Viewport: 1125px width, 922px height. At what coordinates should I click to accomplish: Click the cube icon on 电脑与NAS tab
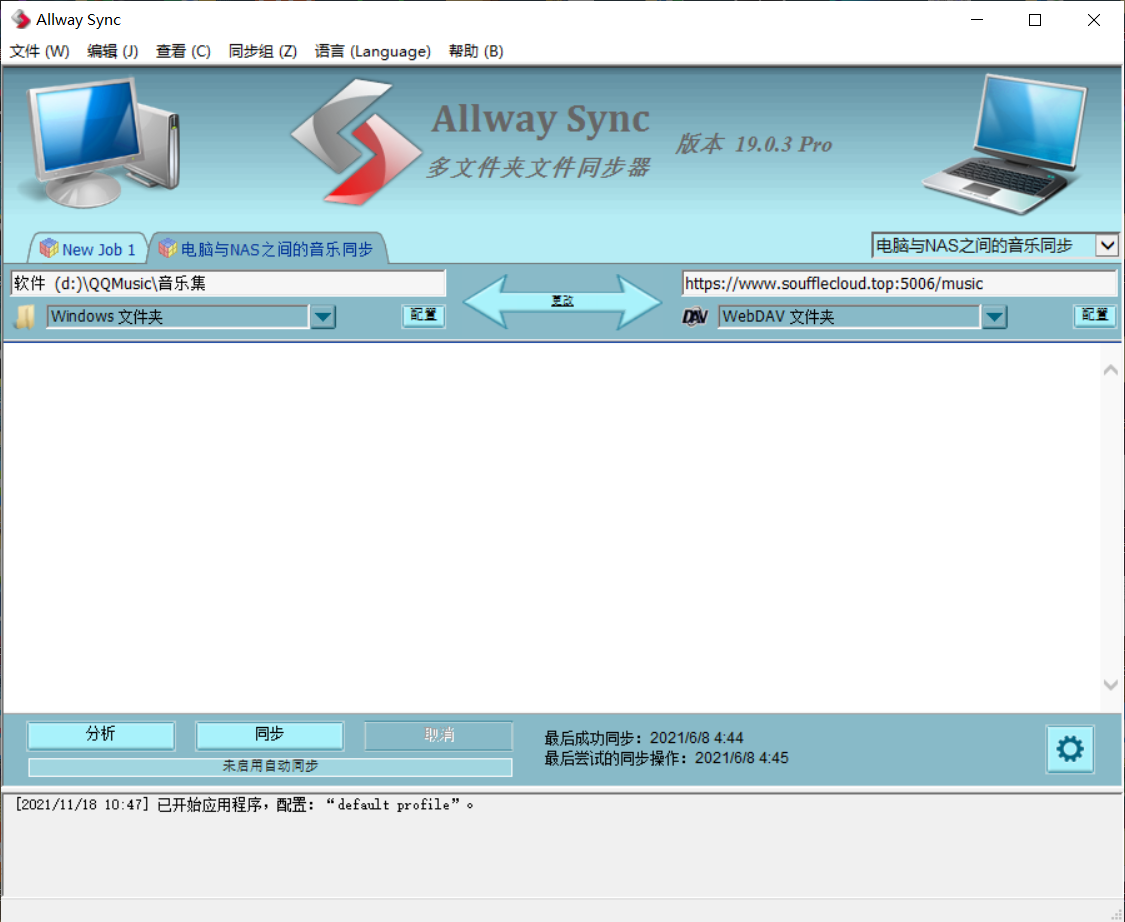click(x=167, y=248)
